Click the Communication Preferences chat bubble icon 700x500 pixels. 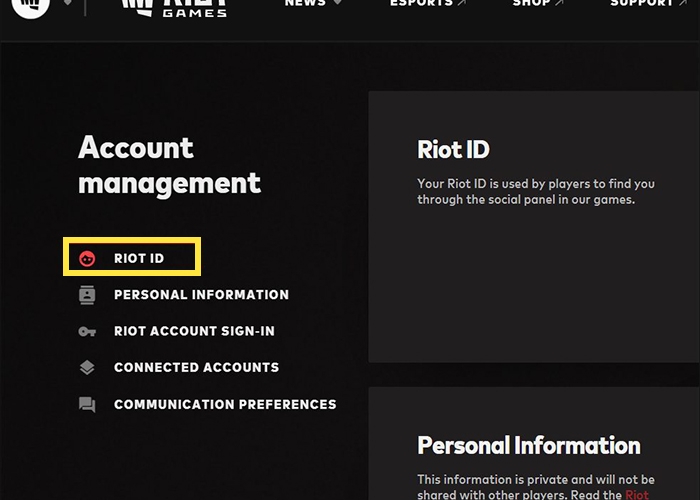[87, 405]
